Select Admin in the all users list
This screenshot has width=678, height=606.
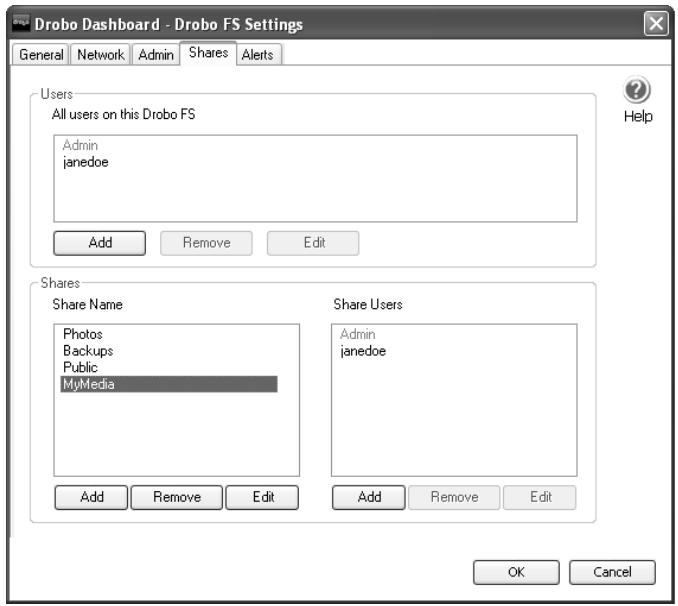tap(80, 145)
